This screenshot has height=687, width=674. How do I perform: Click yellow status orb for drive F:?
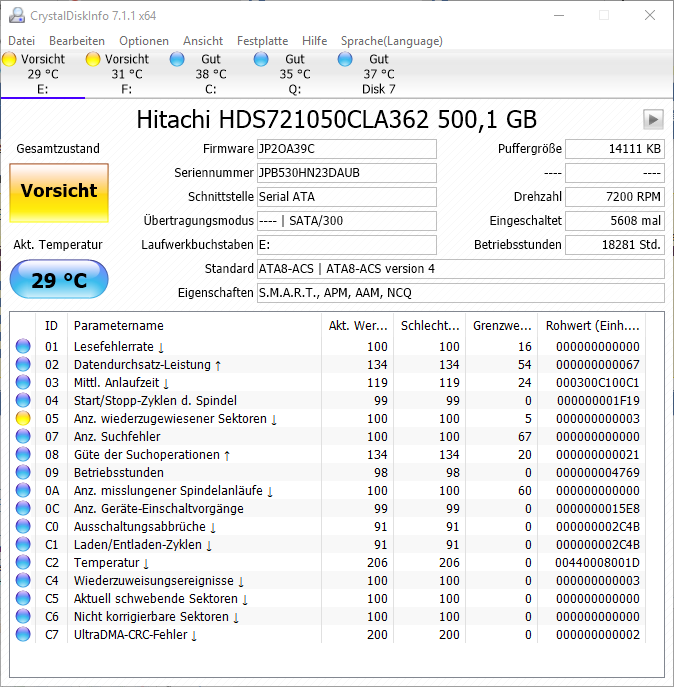pos(93,59)
